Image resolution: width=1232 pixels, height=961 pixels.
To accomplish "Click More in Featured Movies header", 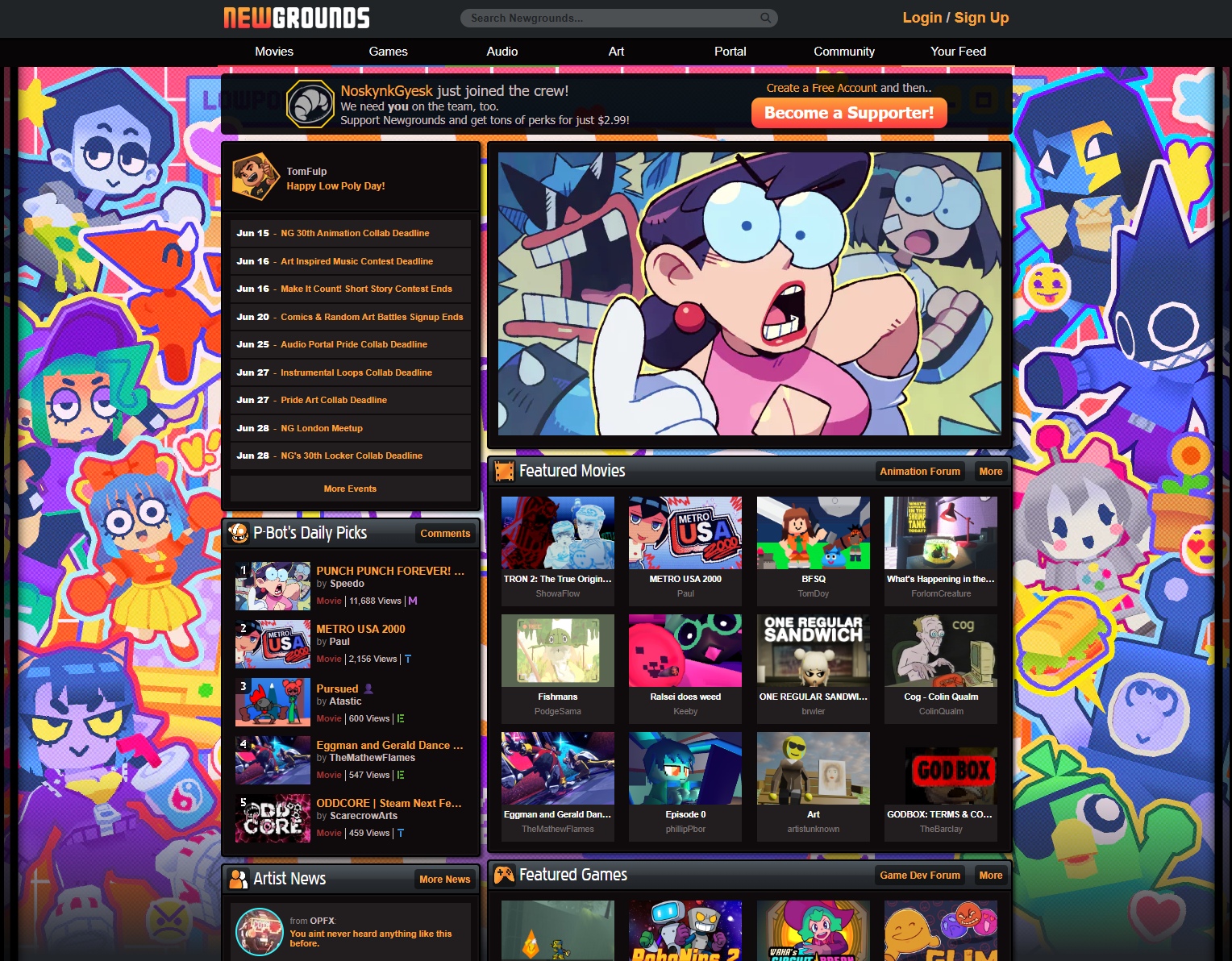I will (990, 472).
